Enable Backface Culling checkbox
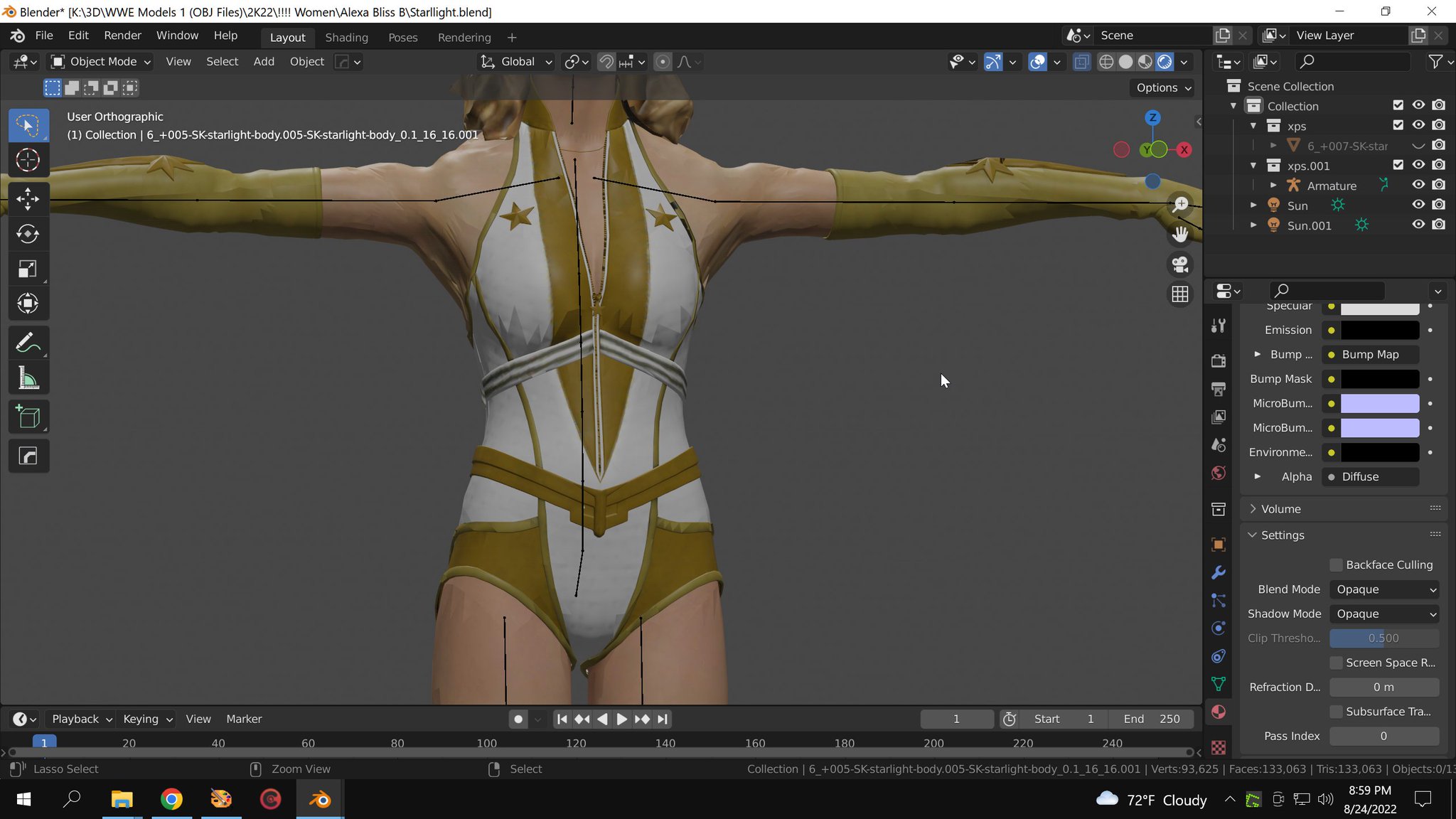The width and height of the screenshot is (1456, 819). (x=1336, y=564)
